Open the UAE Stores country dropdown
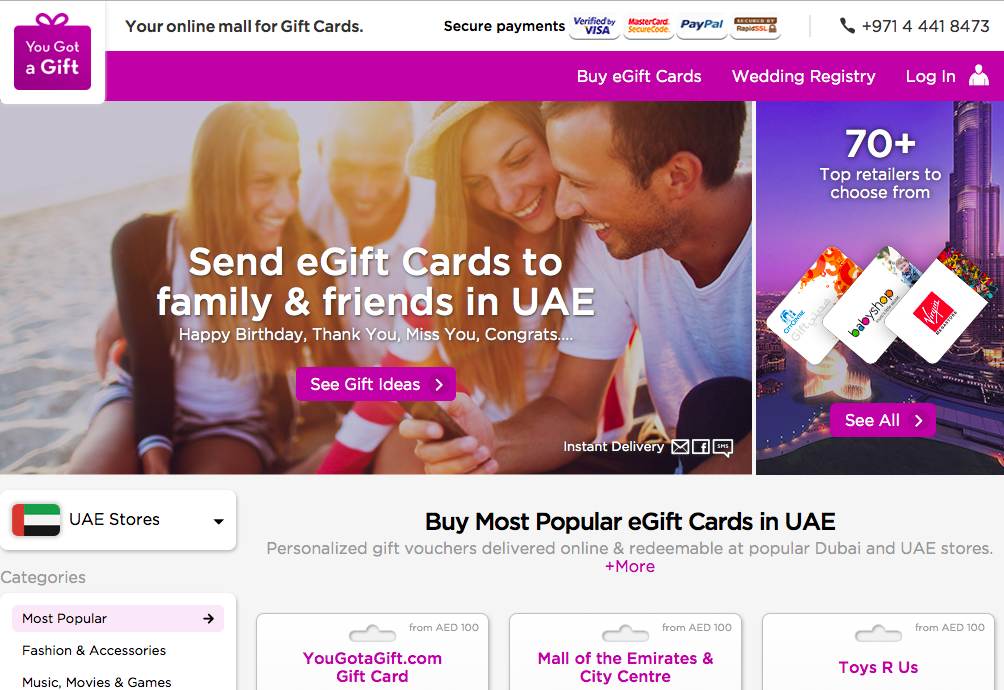Viewport: 1004px width, 690px height. tap(118, 520)
